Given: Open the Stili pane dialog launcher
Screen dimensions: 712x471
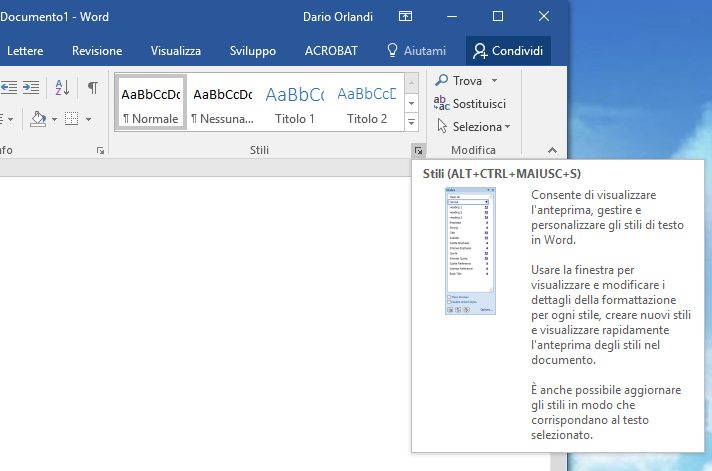Looking at the screenshot, I should pos(415,150).
